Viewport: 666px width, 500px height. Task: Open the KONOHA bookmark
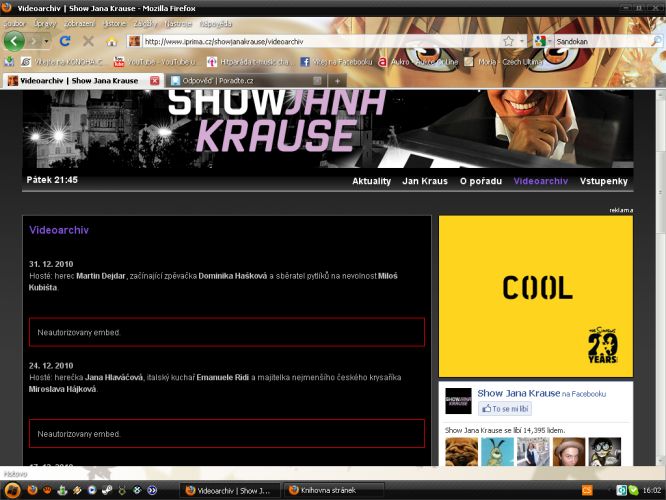coord(62,62)
